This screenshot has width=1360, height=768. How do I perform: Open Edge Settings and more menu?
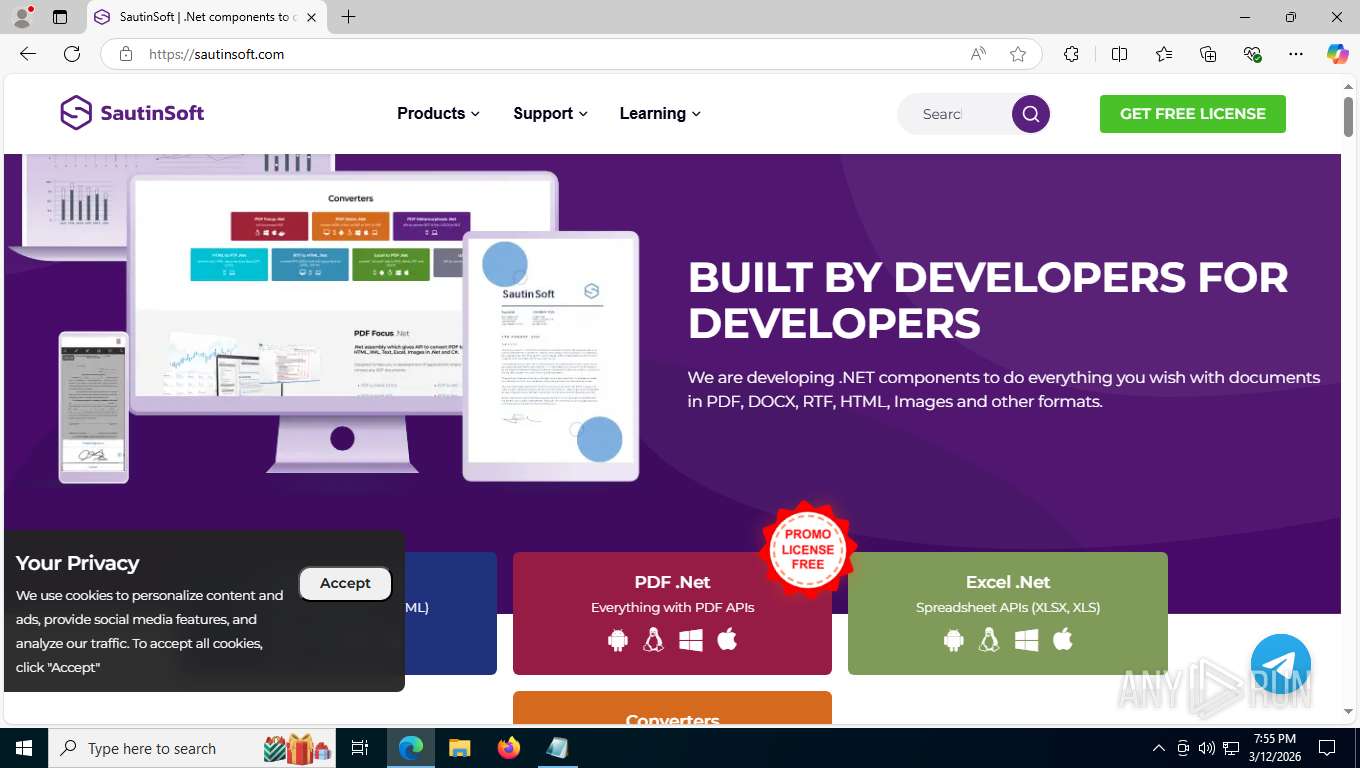[1296, 54]
